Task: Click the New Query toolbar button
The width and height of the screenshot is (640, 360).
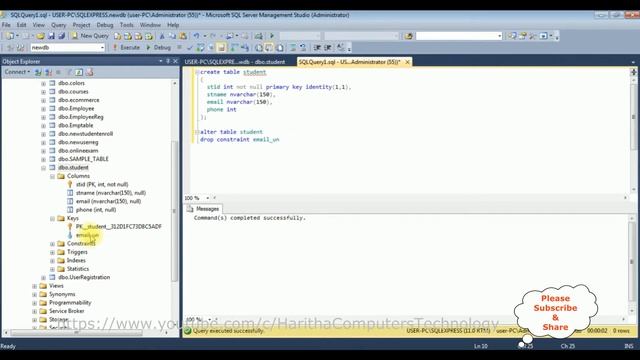Action: [91, 36]
